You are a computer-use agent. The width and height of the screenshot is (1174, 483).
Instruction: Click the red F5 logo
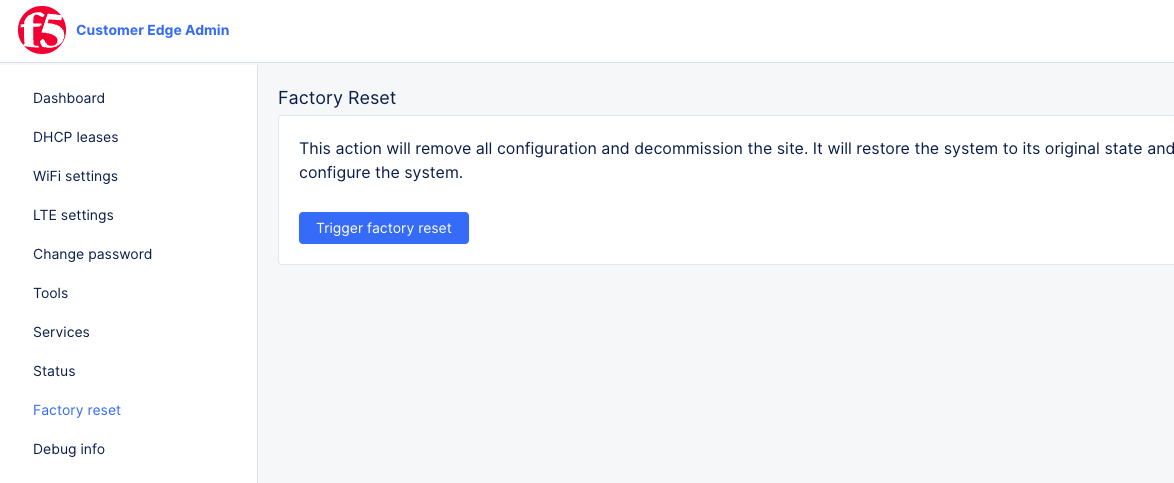(41, 30)
